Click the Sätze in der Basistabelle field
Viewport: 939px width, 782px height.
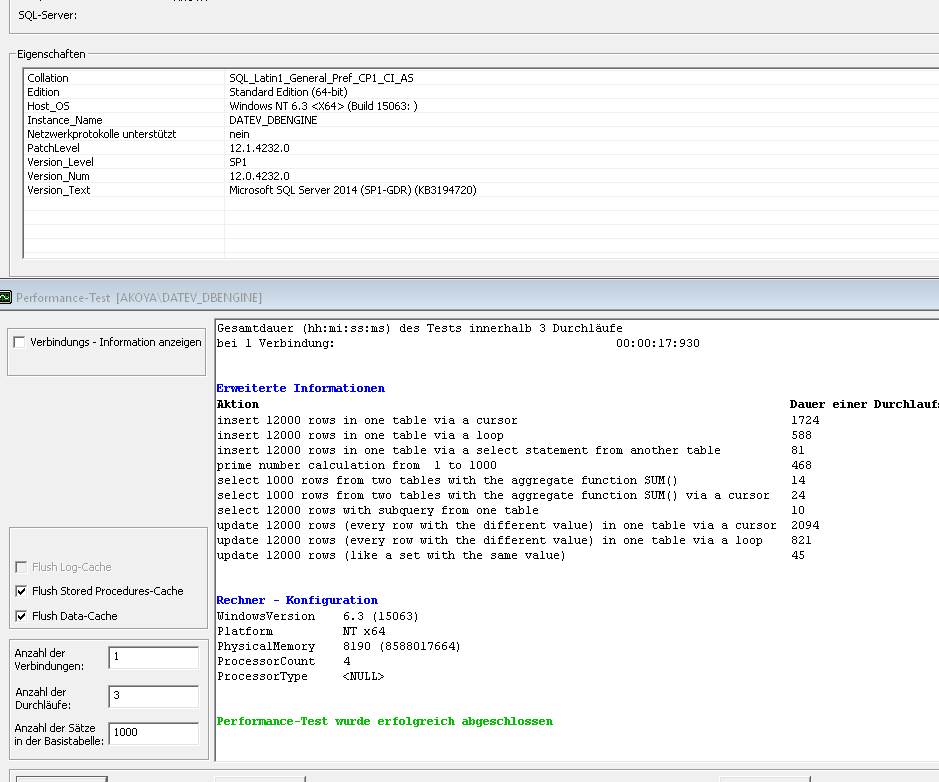[x=153, y=733]
